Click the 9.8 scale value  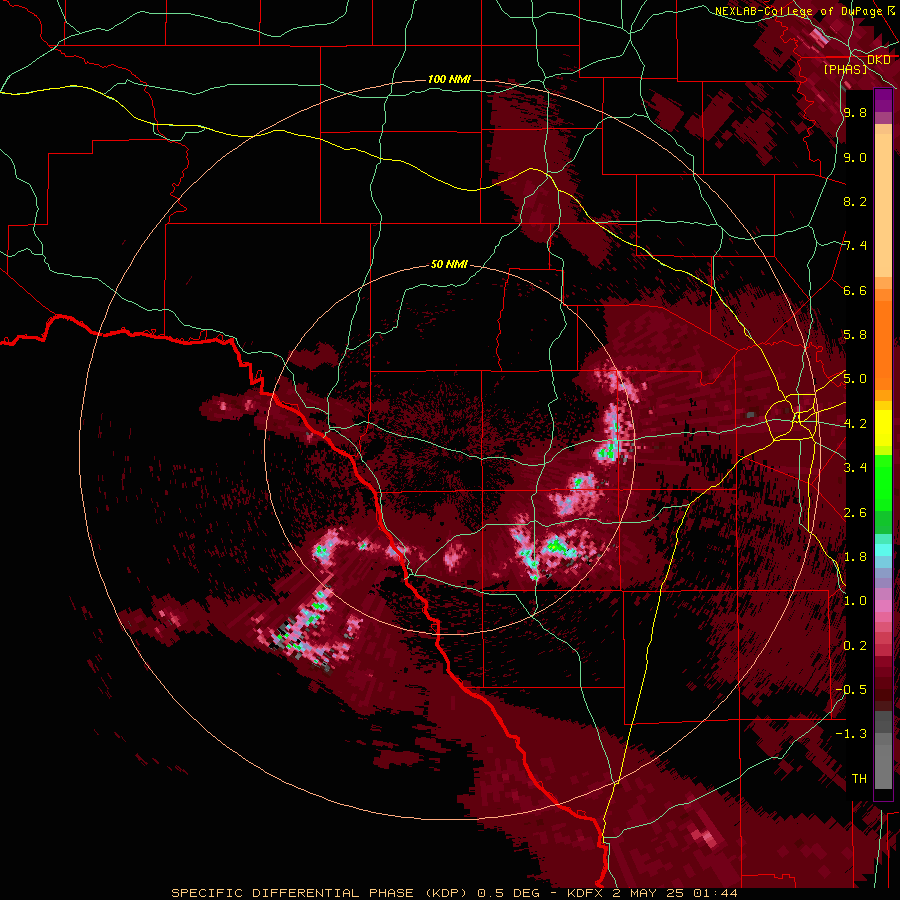coord(855,113)
